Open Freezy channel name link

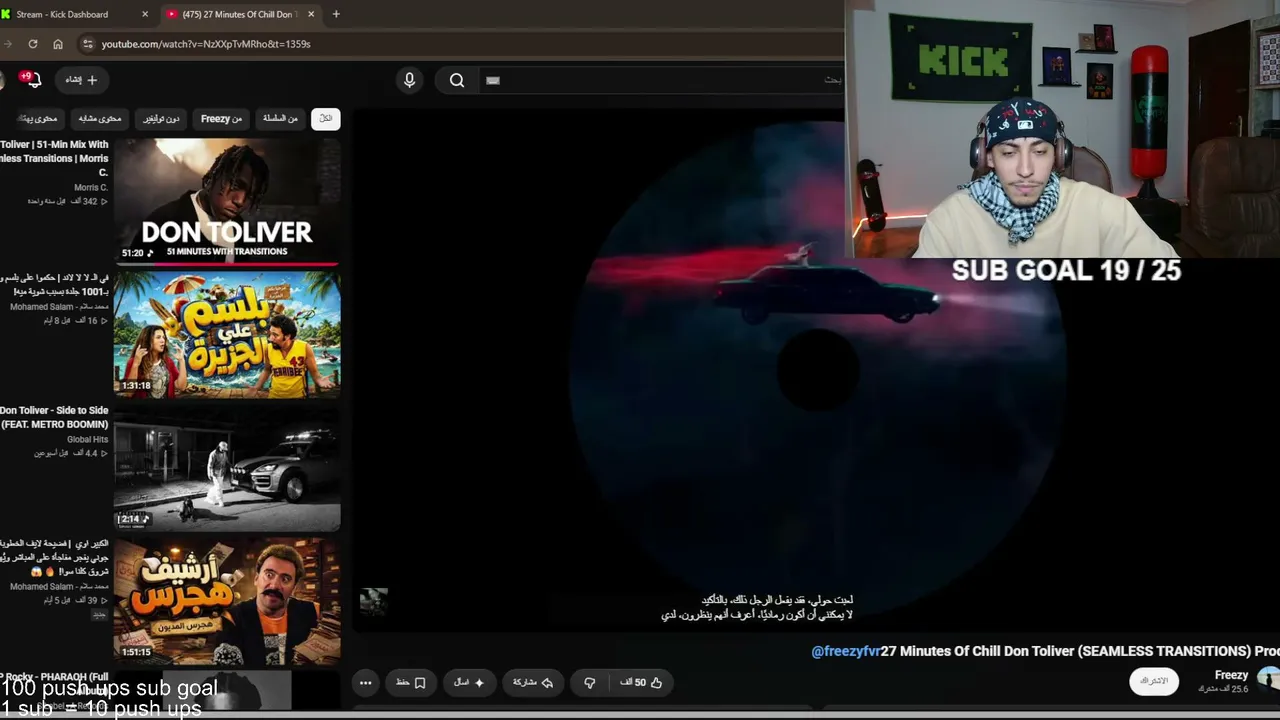pos(1231,676)
